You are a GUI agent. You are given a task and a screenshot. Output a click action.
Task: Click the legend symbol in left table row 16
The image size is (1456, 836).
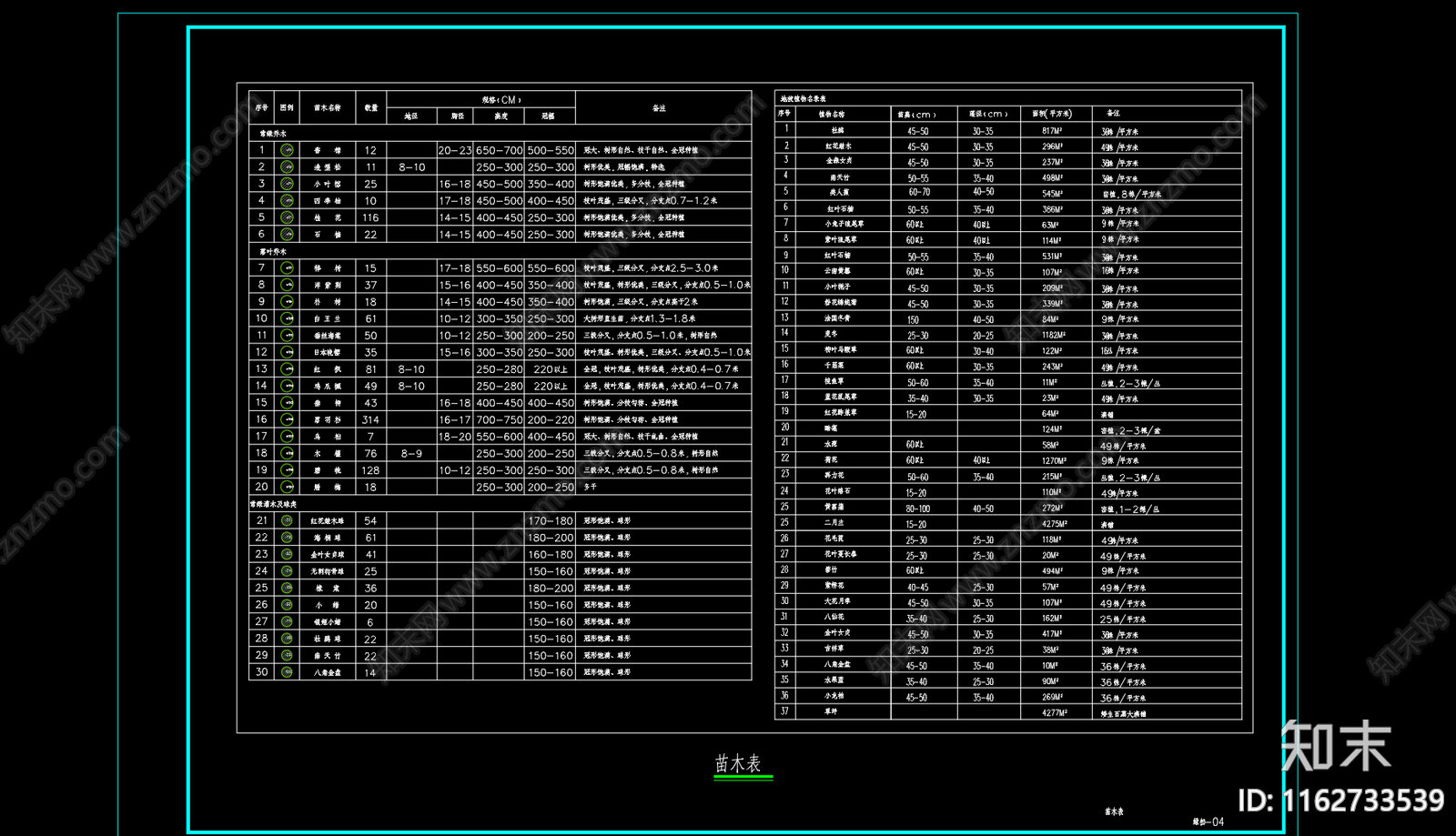[x=287, y=419]
